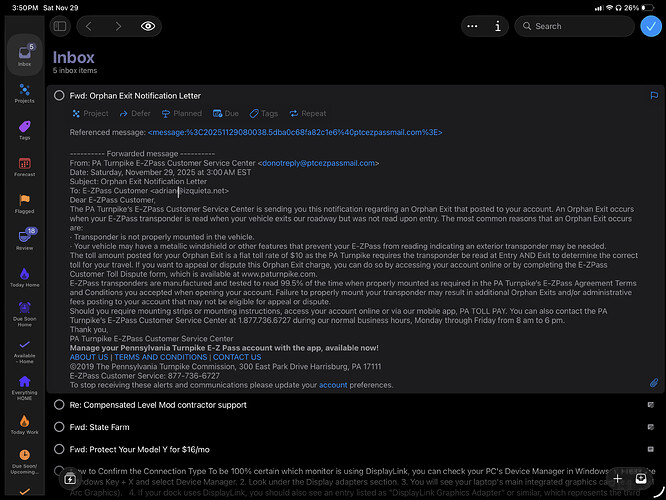This screenshot has width=666, height=500.
Task: Switch to the Flagged perspective
Action: (23, 203)
